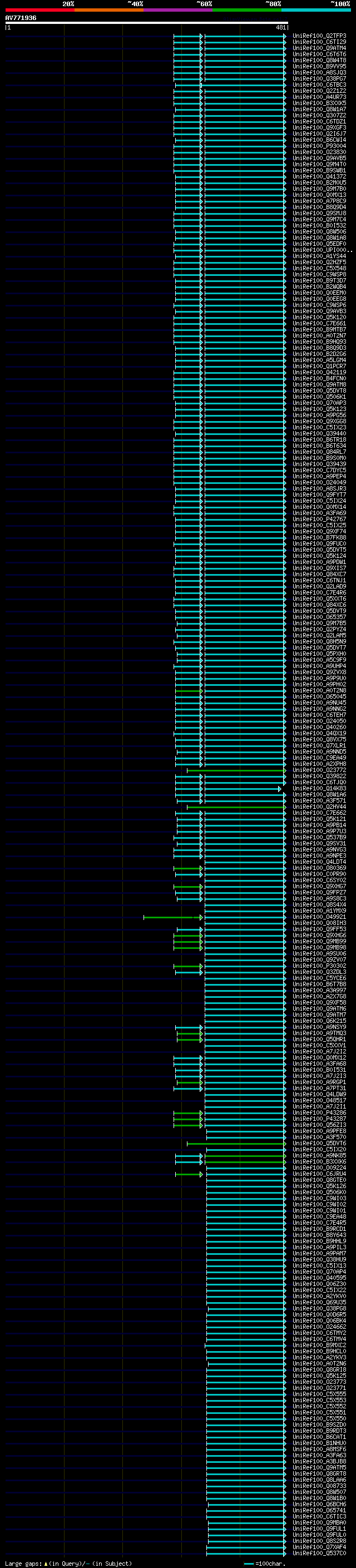Viewport: 356px width, 1568px height.
Task: Select hit UniRef100_Q8W1A7
Action: point(319,110)
